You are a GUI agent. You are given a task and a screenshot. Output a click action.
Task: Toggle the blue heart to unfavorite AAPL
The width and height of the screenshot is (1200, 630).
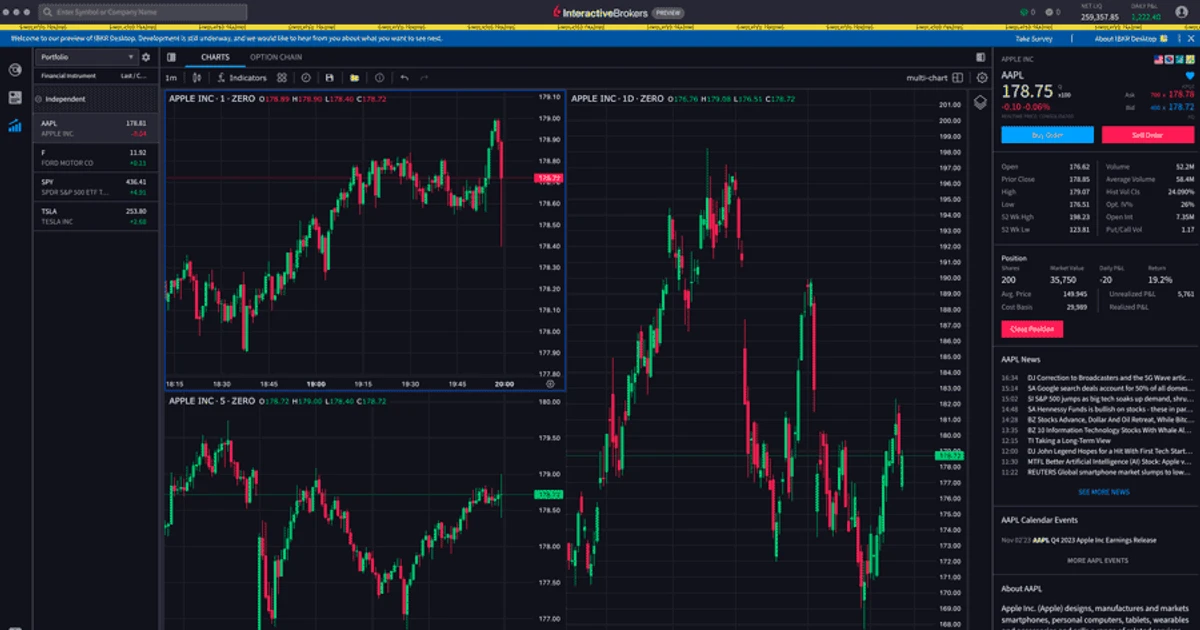coord(1189,74)
